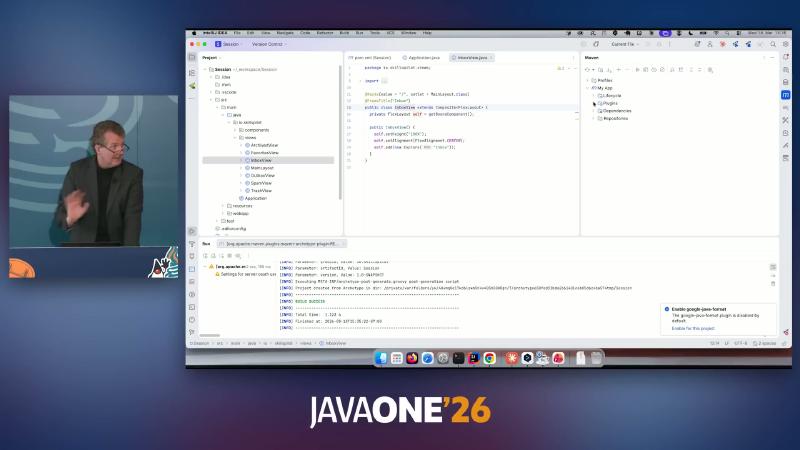Click the Add Maven project plus icon
This screenshot has height=450, width=800.
click(x=618, y=70)
